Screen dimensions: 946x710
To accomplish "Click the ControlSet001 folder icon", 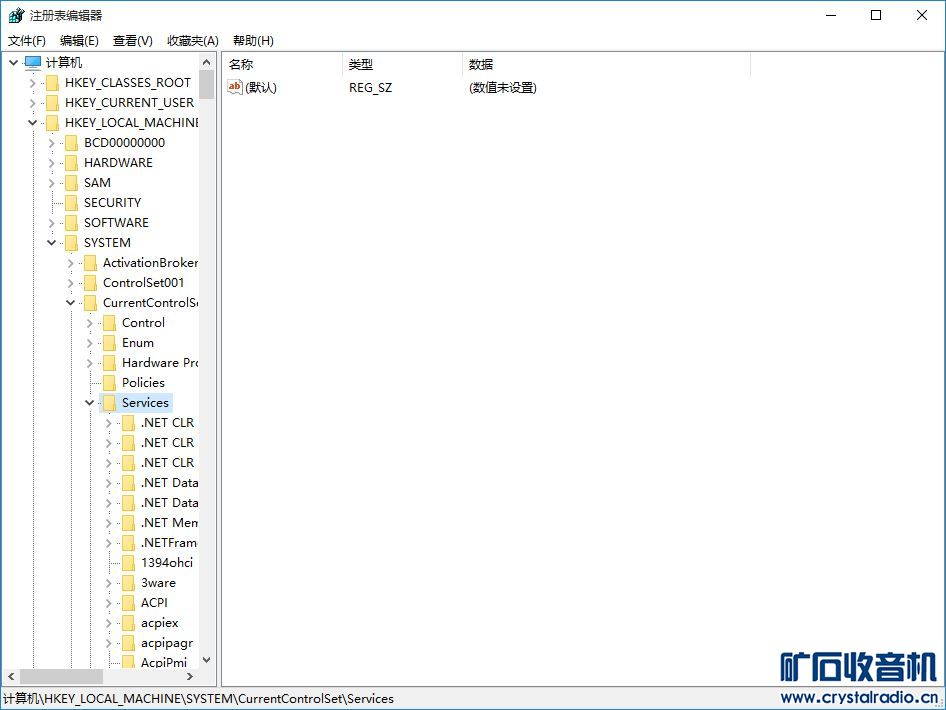I will point(90,282).
